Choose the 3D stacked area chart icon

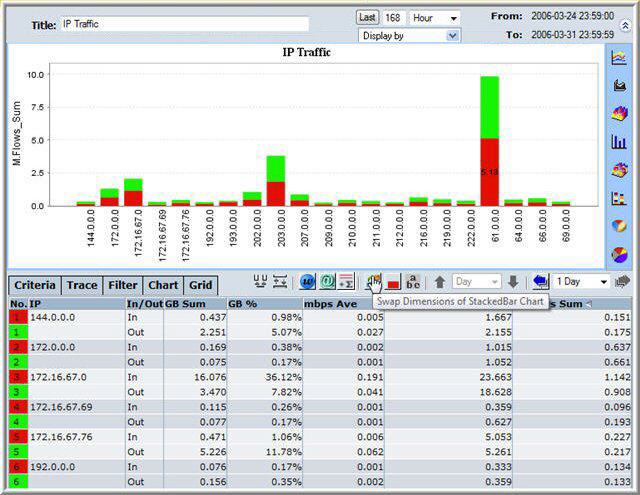point(619,114)
